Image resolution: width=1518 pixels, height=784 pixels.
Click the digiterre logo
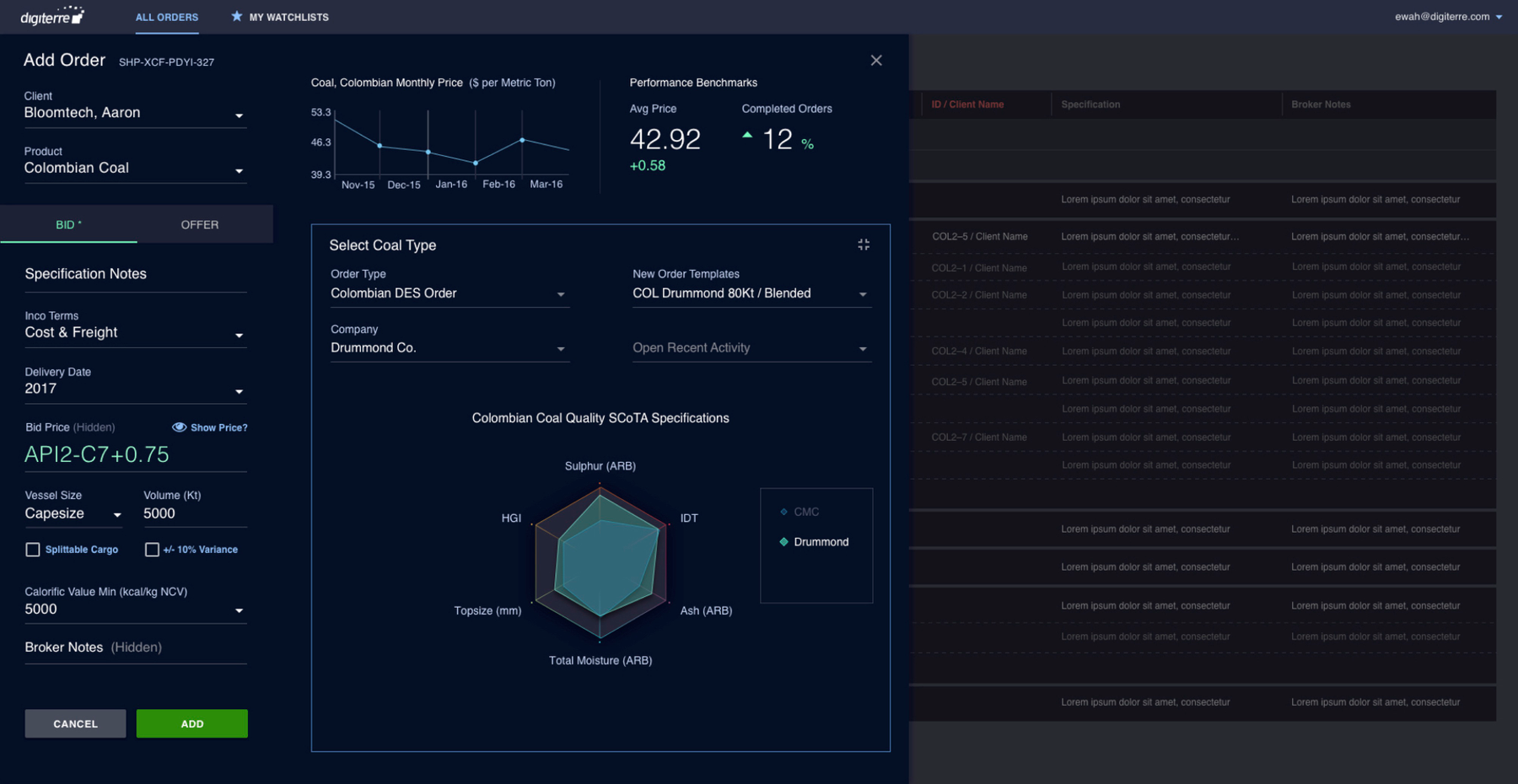click(52, 16)
